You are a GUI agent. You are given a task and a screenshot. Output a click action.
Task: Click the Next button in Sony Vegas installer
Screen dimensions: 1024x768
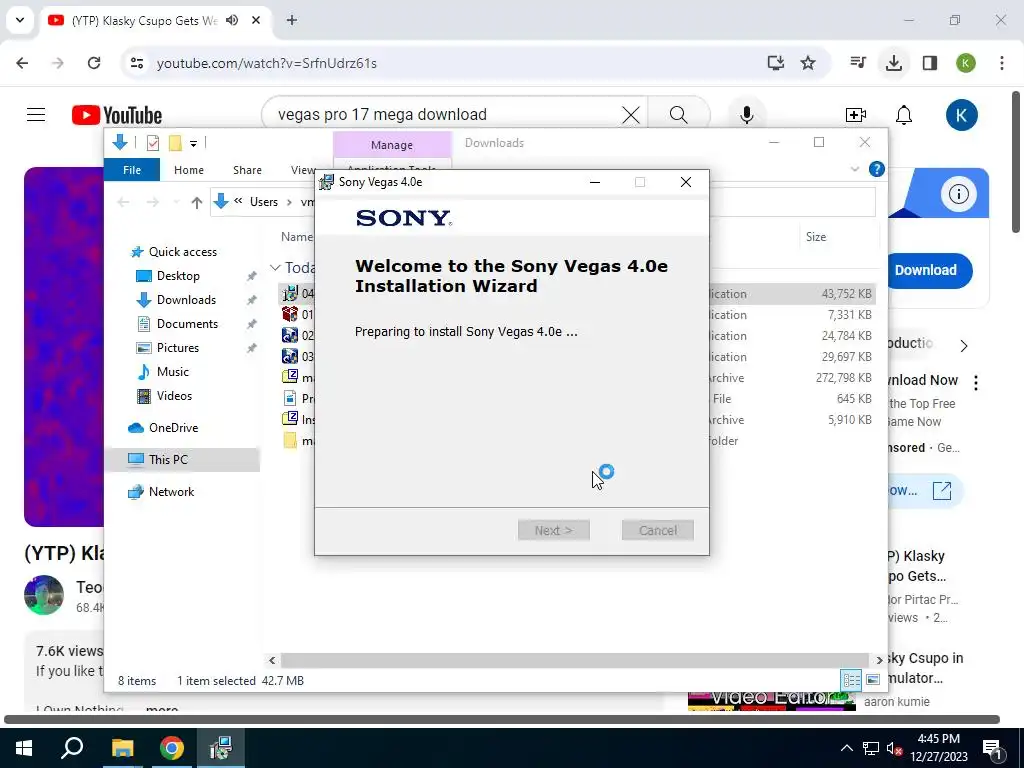point(553,530)
